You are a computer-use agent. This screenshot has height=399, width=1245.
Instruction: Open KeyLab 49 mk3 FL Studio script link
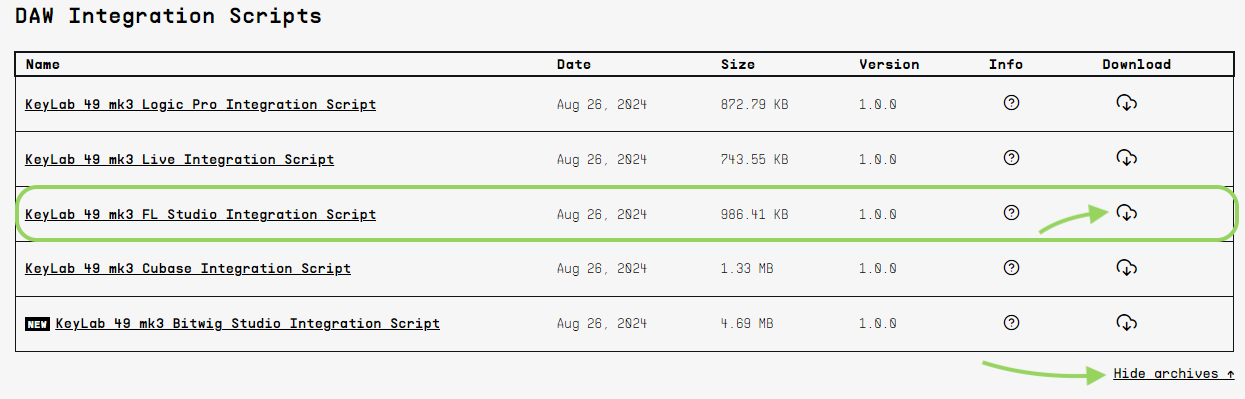[200, 214]
